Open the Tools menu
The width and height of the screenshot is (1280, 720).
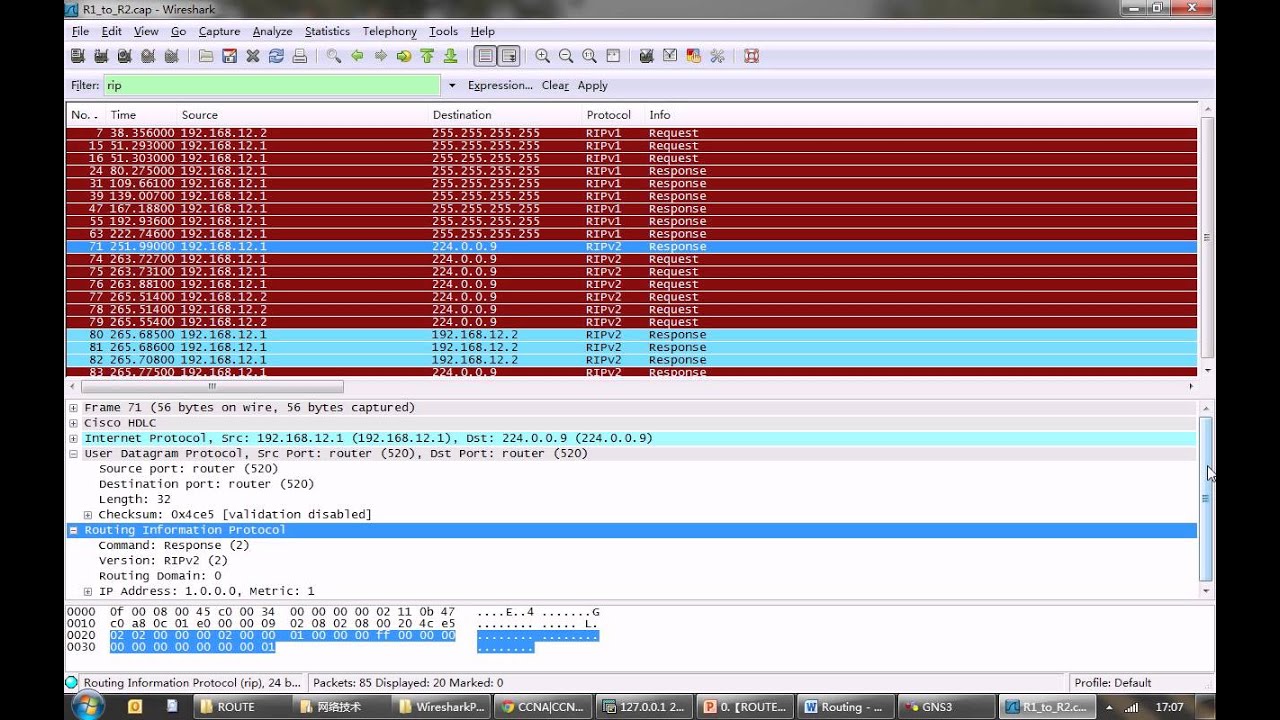(443, 31)
